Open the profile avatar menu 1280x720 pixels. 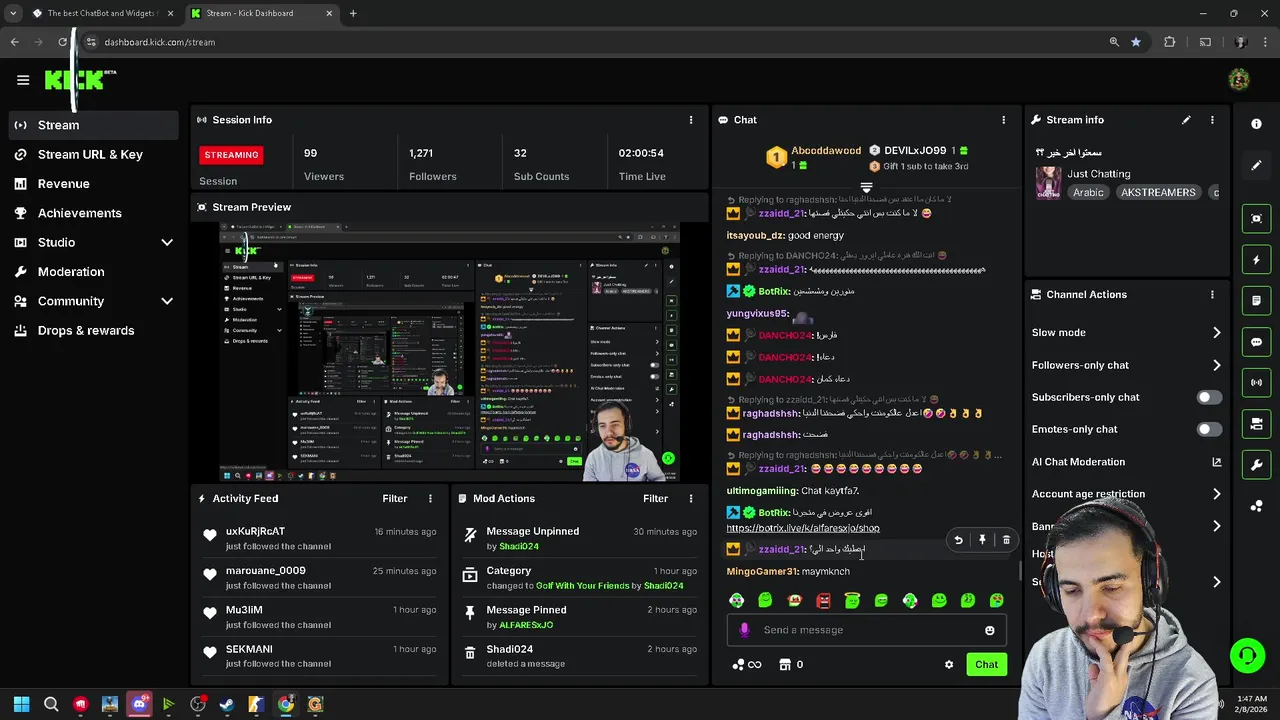click(x=1239, y=80)
